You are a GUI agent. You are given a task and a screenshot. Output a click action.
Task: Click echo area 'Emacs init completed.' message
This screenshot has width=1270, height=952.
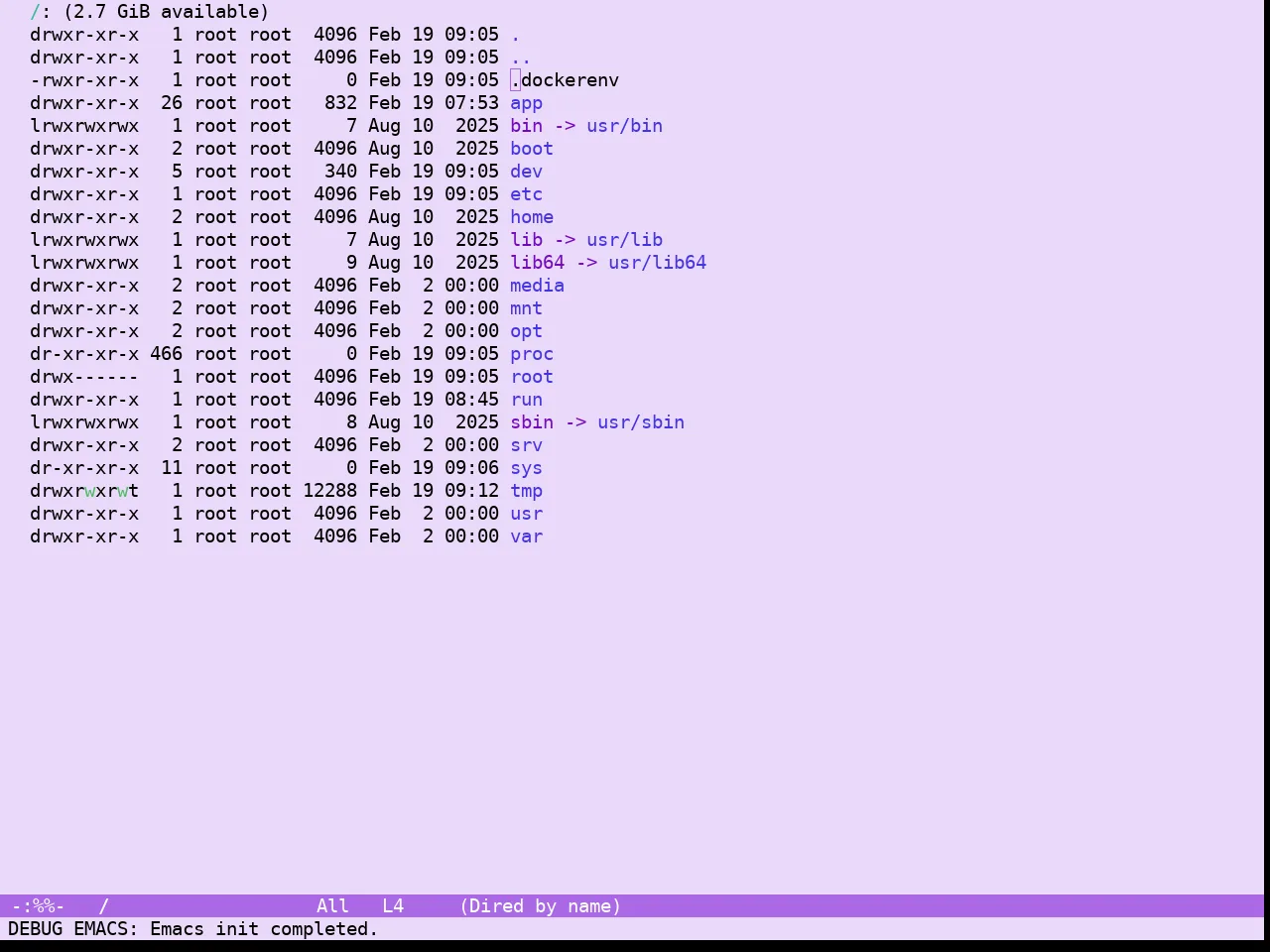pyautogui.click(x=264, y=929)
